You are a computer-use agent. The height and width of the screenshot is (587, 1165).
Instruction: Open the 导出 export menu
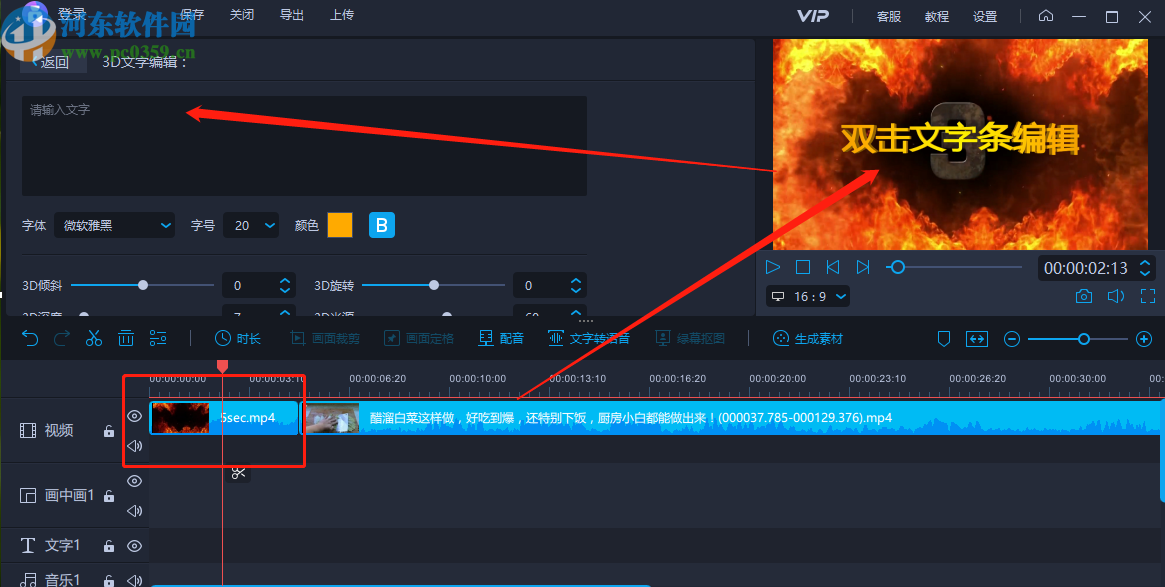click(x=291, y=15)
